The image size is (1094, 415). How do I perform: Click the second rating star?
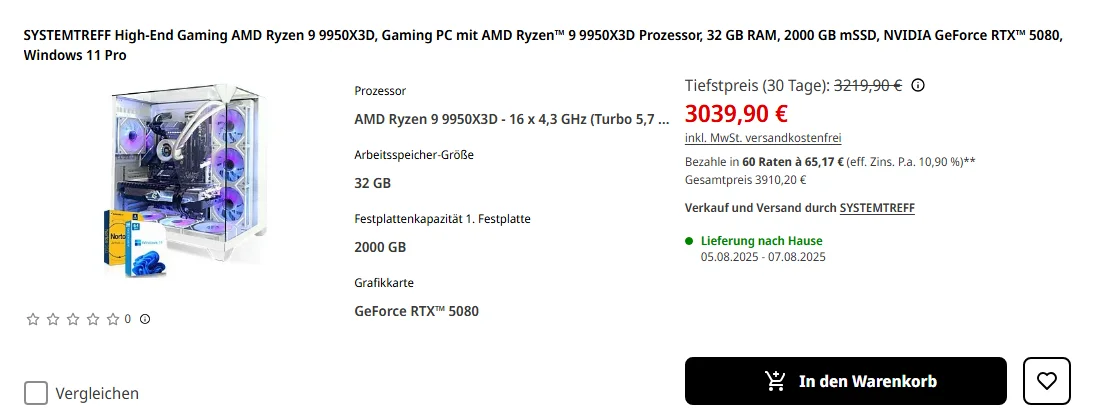coord(54,319)
